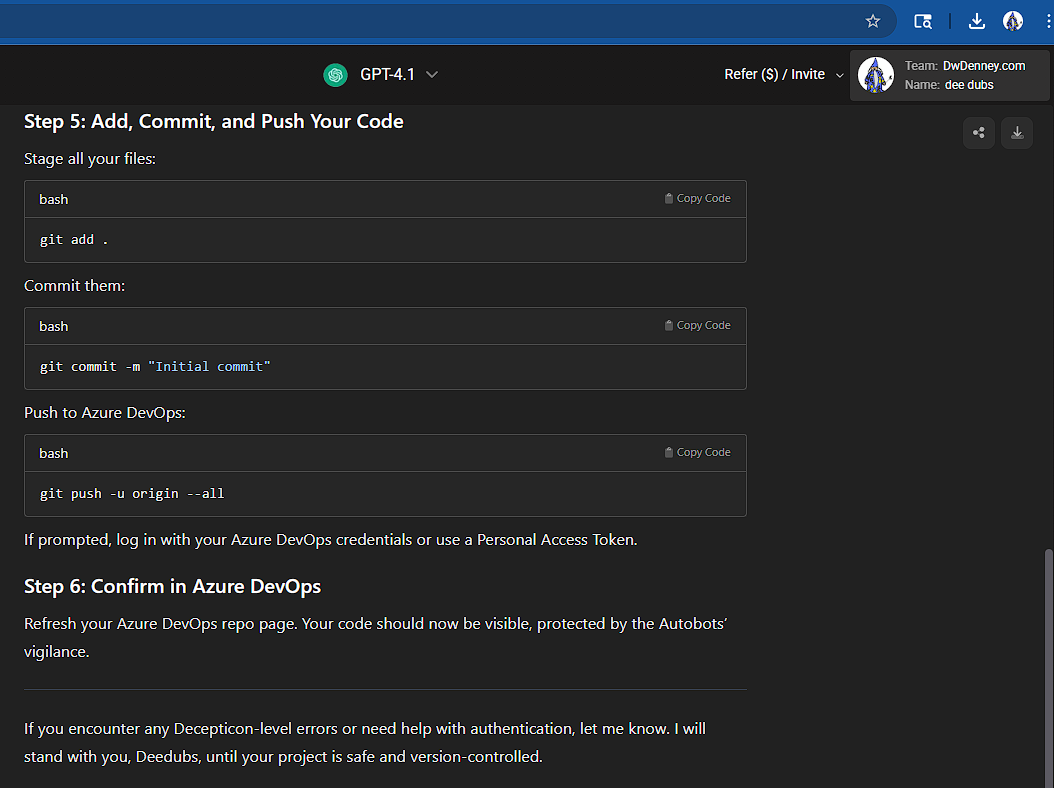Click the 'Push to Azure DevOps:' text
The width and height of the screenshot is (1054, 788).
tap(105, 413)
